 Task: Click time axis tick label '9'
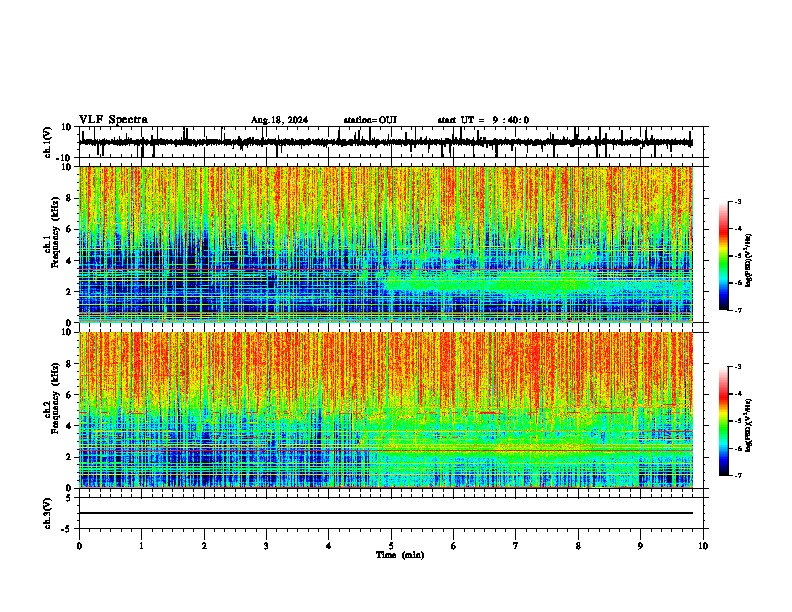[x=640, y=546]
